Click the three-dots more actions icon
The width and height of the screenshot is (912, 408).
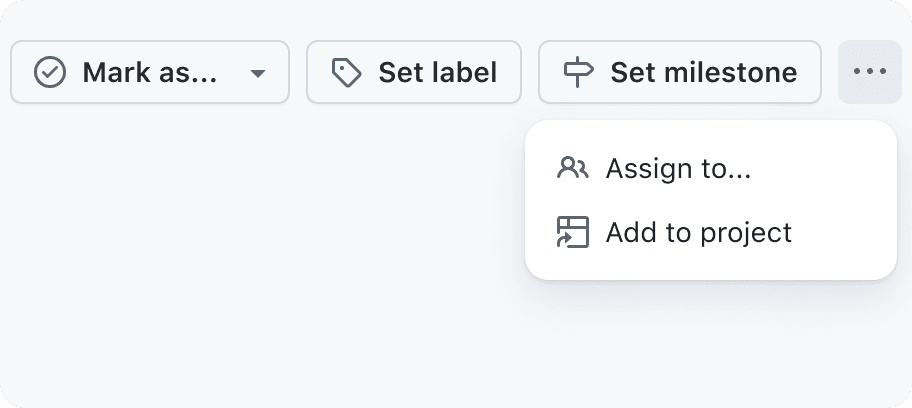870,72
